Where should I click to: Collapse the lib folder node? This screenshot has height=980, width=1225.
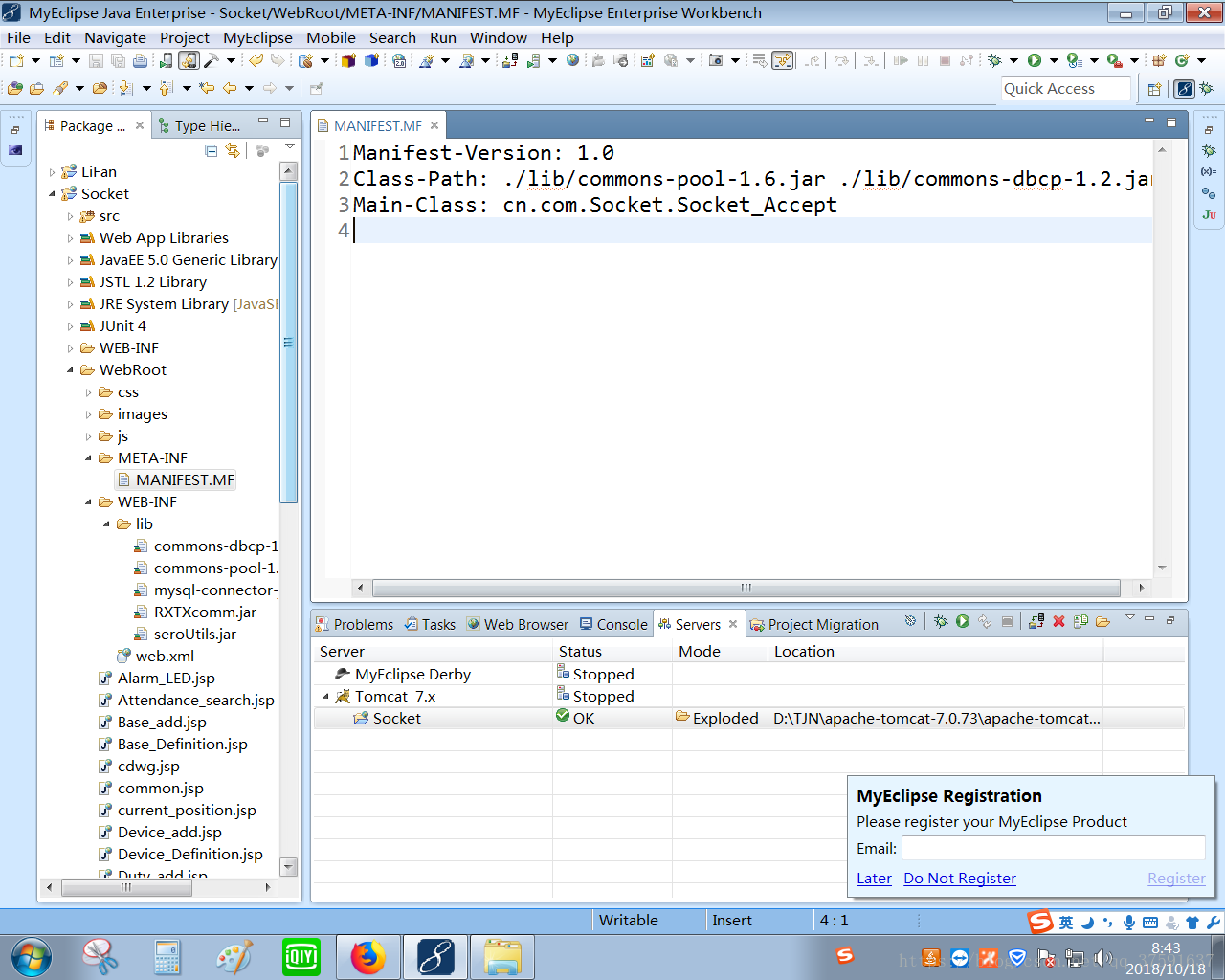coord(106,524)
